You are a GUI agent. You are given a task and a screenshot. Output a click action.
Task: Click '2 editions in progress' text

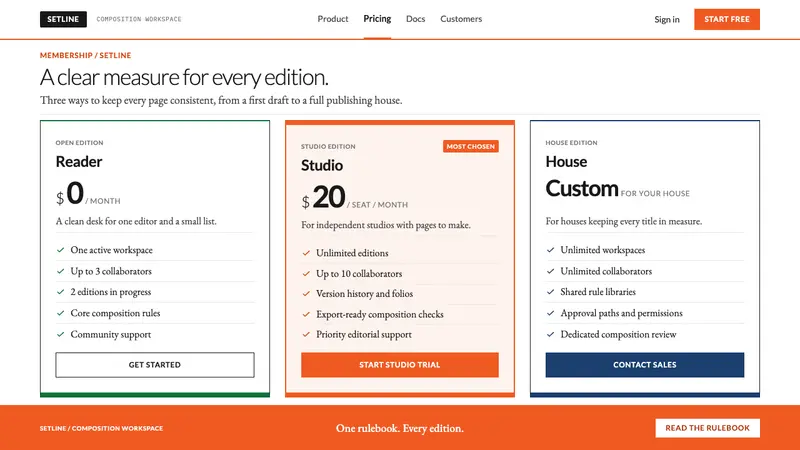pos(111,292)
